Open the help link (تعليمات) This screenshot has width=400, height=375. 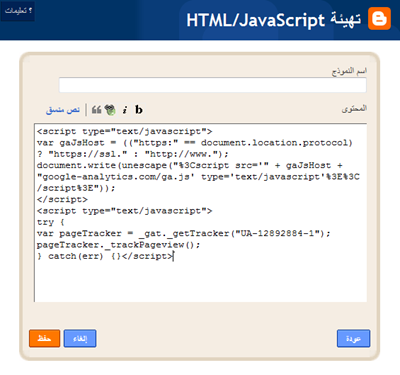click(x=18, y=11)
